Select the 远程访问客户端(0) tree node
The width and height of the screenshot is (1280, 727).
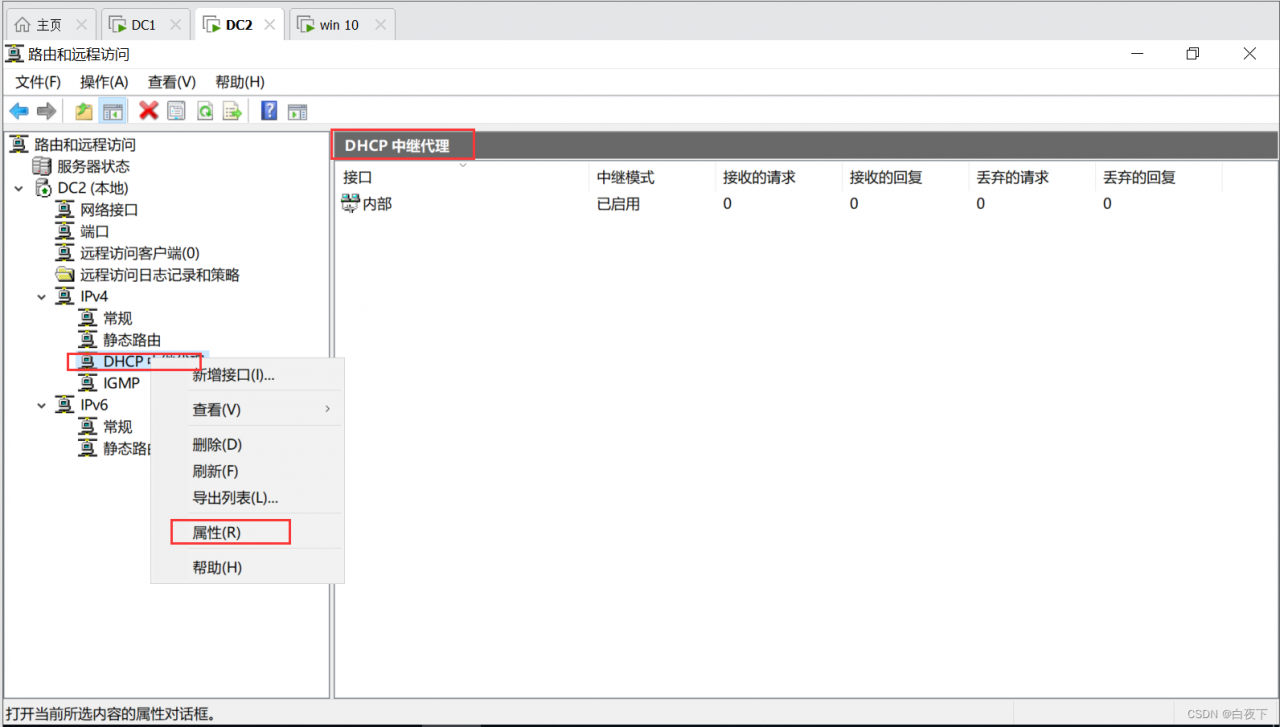tap(140, 253)
